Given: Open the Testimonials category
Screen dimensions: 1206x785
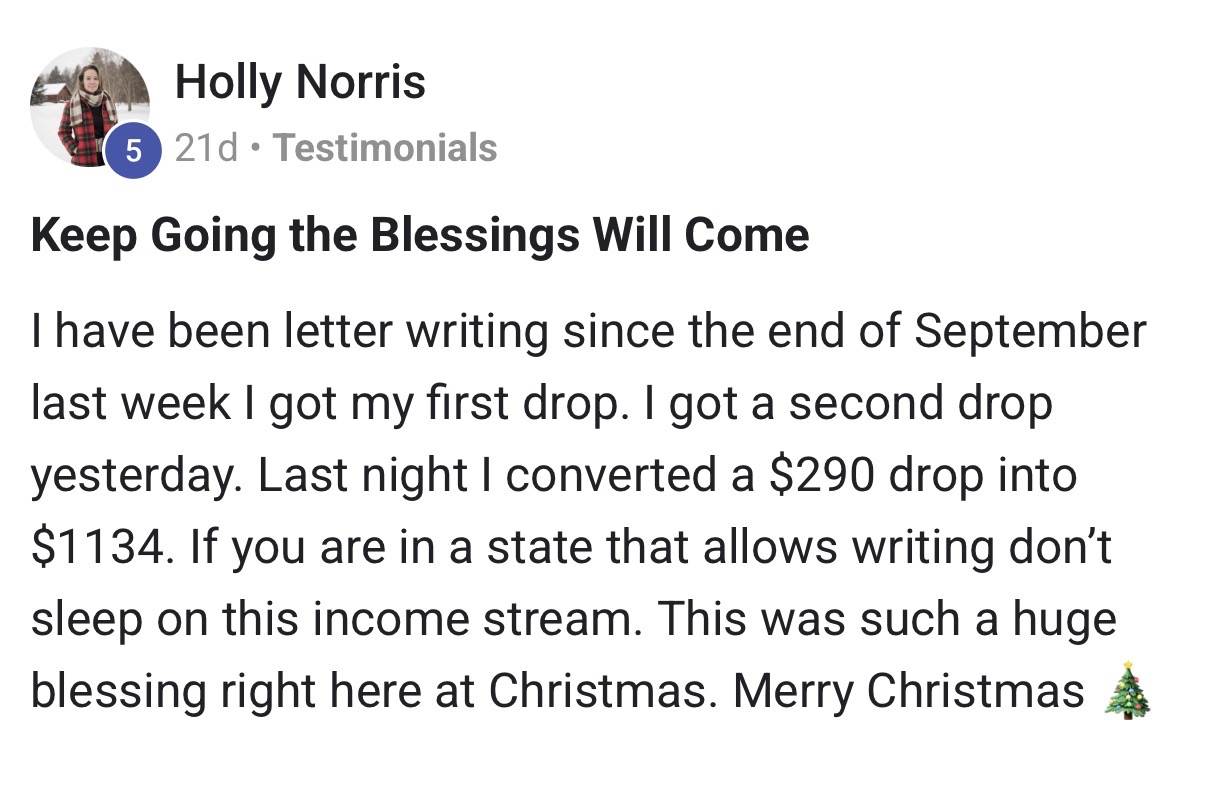Looking at the screenshot, I should pos(385,148).
